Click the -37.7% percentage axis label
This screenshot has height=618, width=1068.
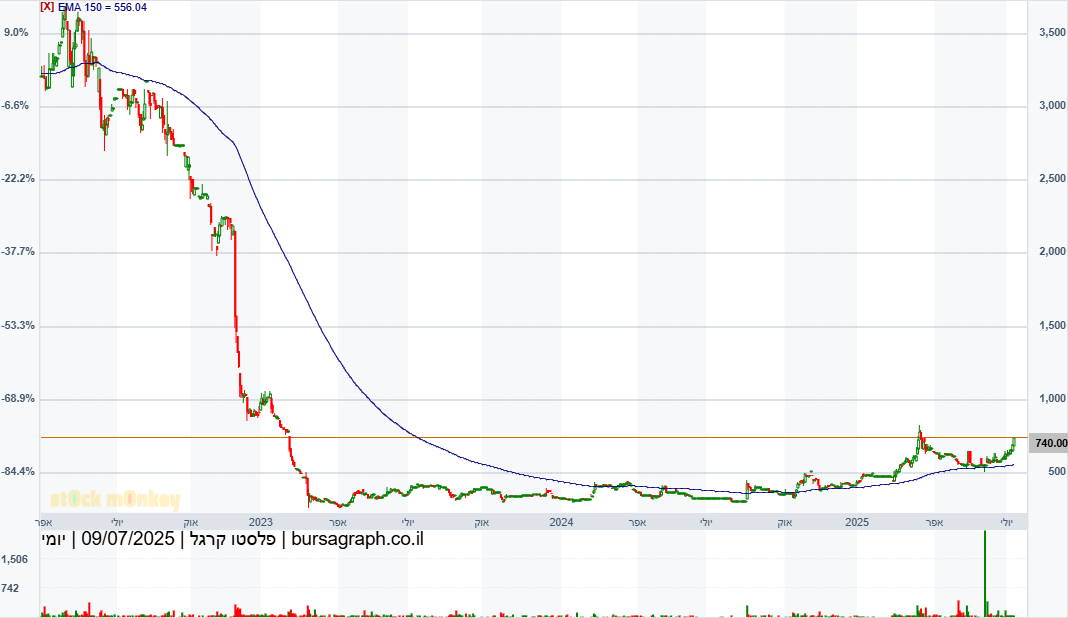click(x=18, y=251)
